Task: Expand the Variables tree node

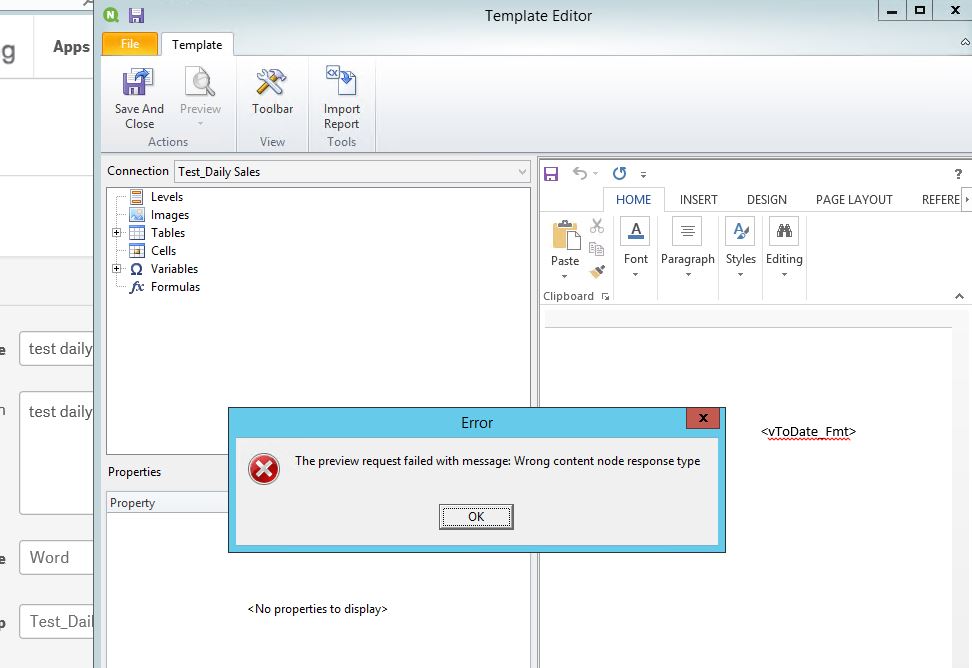Action: 117,269
